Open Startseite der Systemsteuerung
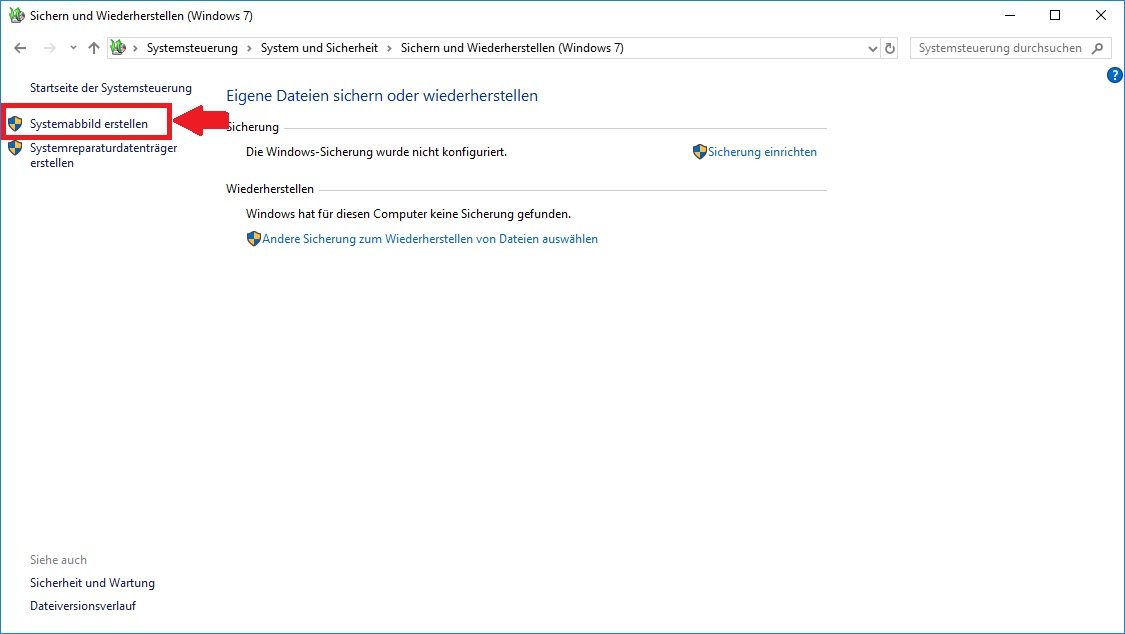This screenshot has height=634, width=1125. tap(110, 88)
